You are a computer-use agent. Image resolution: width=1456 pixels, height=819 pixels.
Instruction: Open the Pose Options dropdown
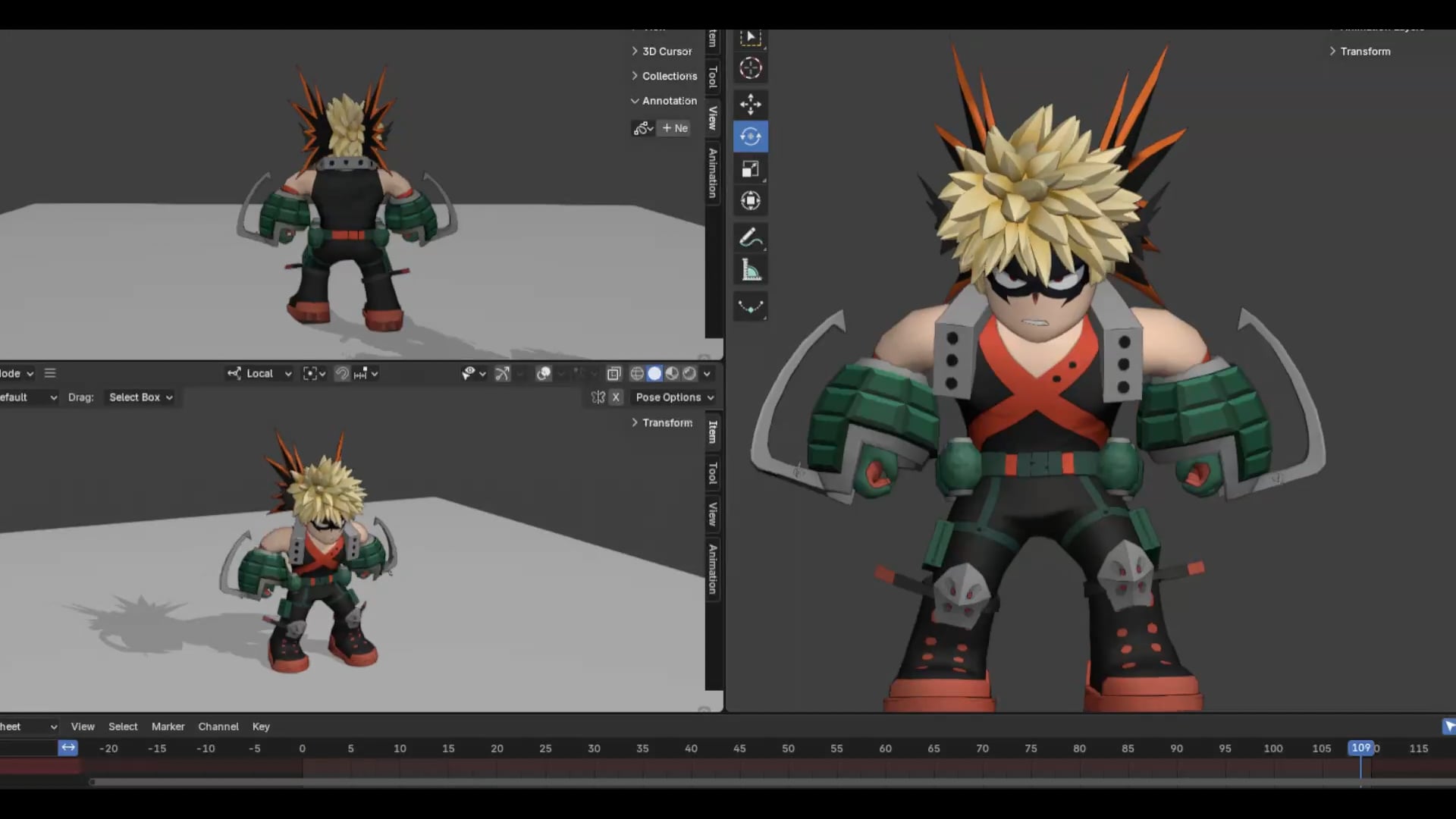[673, 397]
